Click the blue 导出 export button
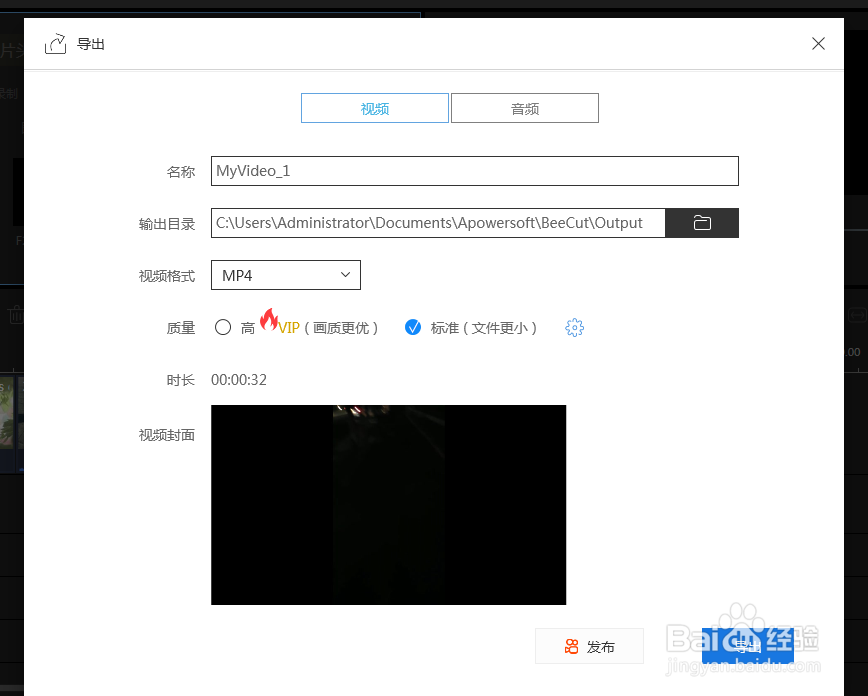 coord(748,646)
